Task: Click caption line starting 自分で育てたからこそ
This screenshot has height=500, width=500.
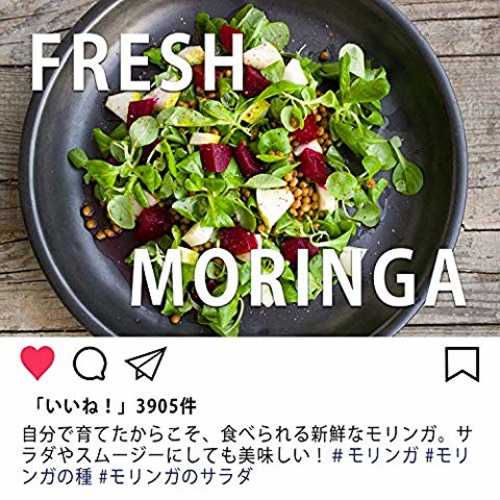Action: [x=247, y=434]
